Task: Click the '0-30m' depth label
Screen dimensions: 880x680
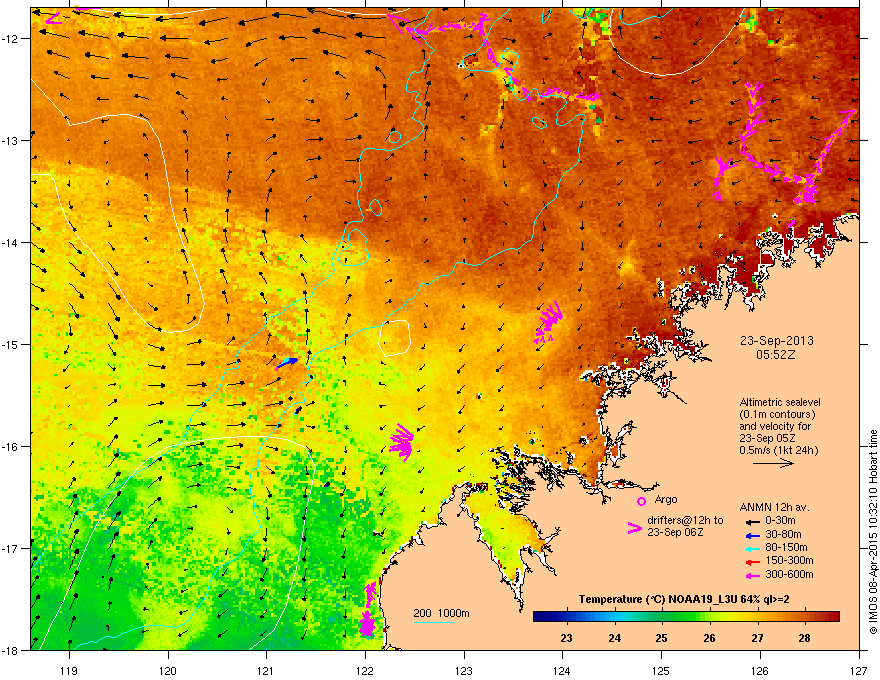Action: pos(780,521)
